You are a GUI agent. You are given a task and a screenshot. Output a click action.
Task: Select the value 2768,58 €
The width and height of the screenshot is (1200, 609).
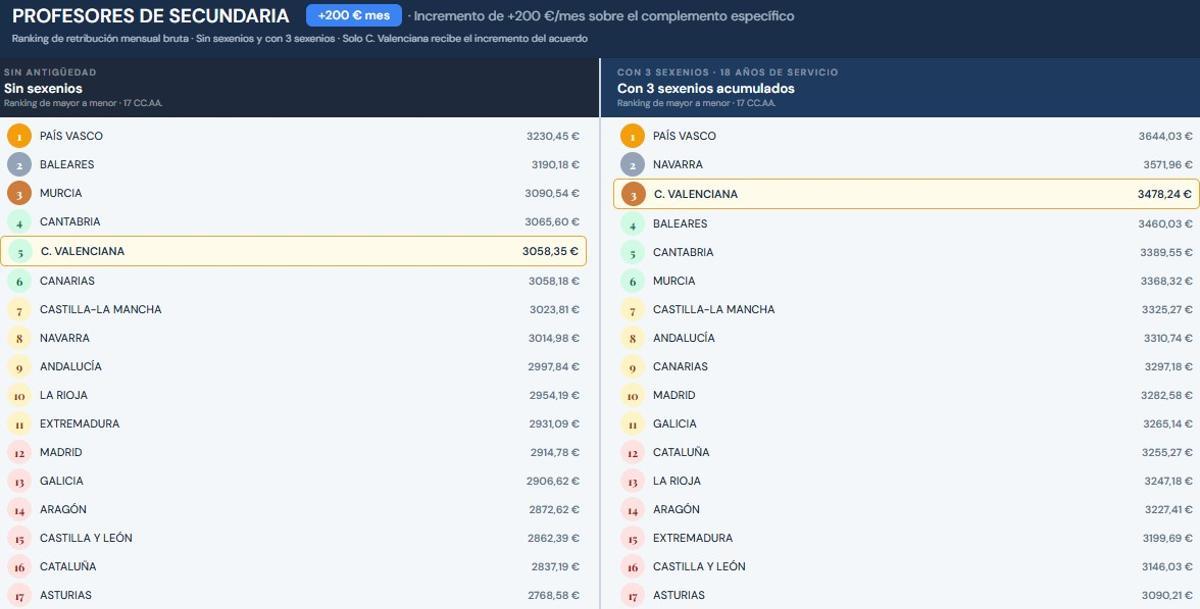click(x=554, y=596)
